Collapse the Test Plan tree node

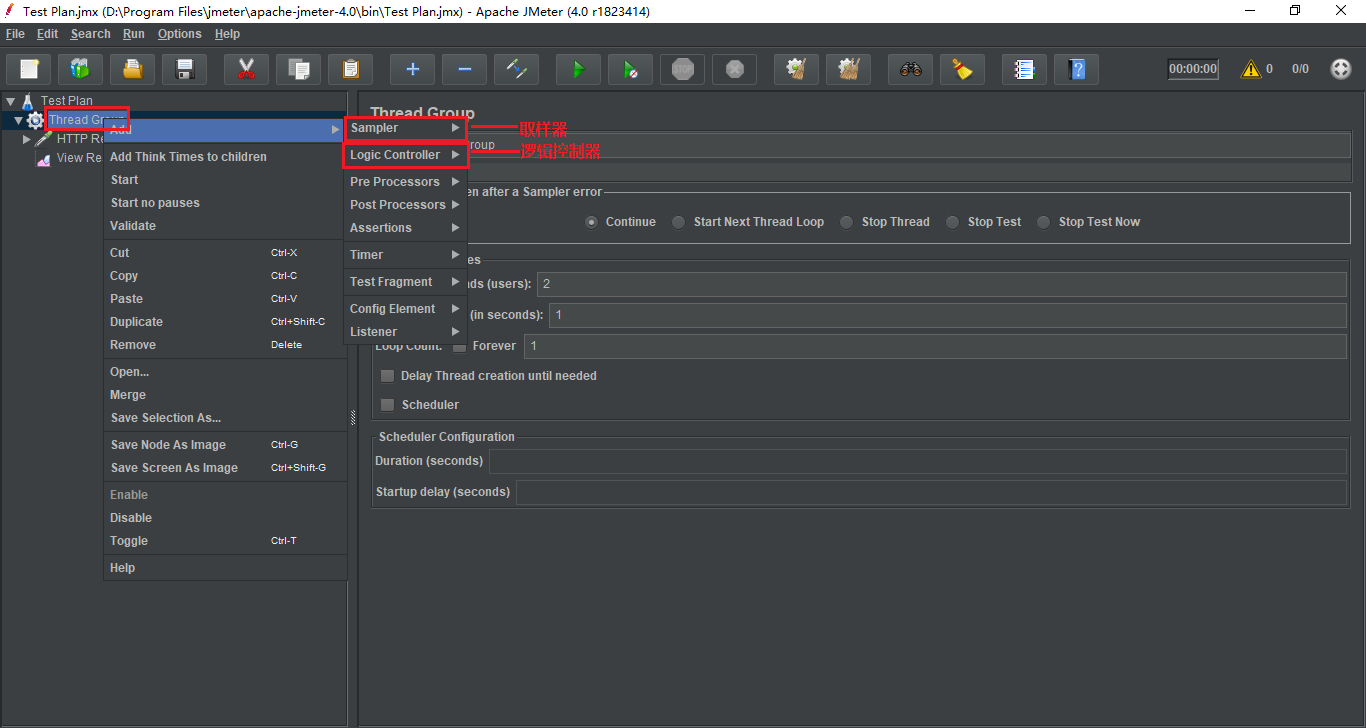click(10, 101)
